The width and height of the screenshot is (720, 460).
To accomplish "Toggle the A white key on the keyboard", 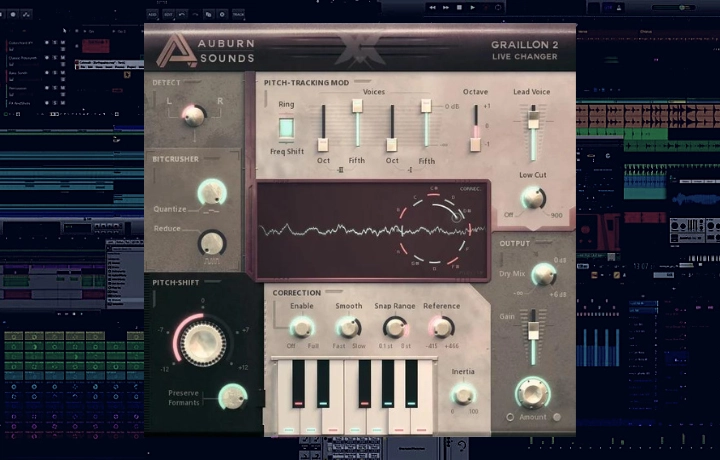I will coord(399,420).
